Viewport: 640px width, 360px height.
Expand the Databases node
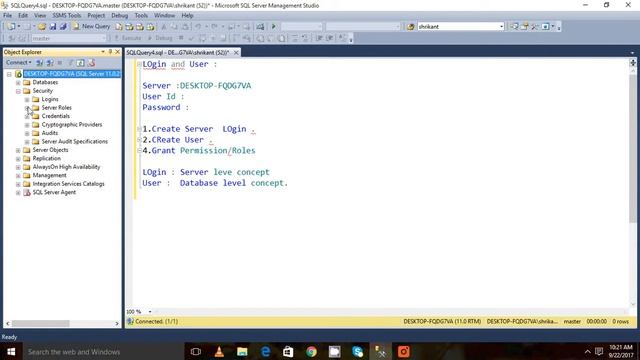18,82
